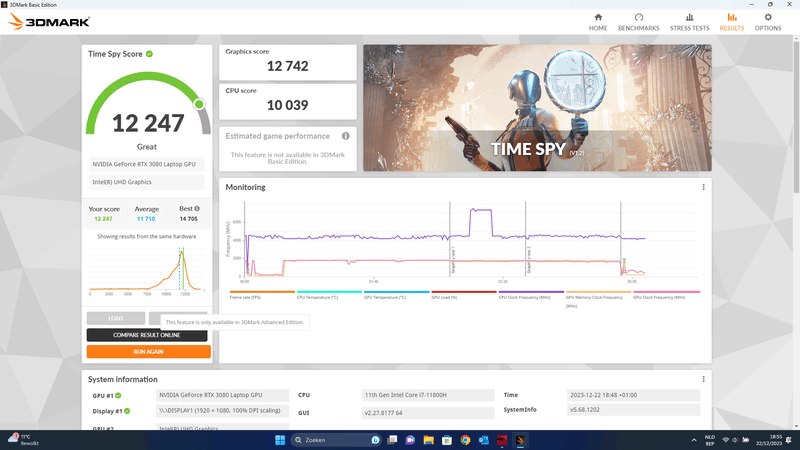
Task: Toggle GPU Temperature legend entry
Action: 396,295
